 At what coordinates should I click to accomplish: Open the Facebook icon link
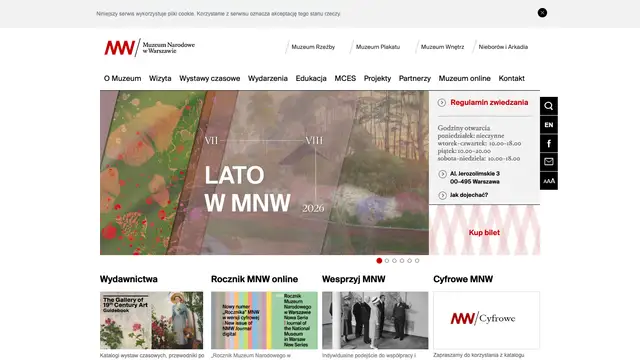coord(549,144)
